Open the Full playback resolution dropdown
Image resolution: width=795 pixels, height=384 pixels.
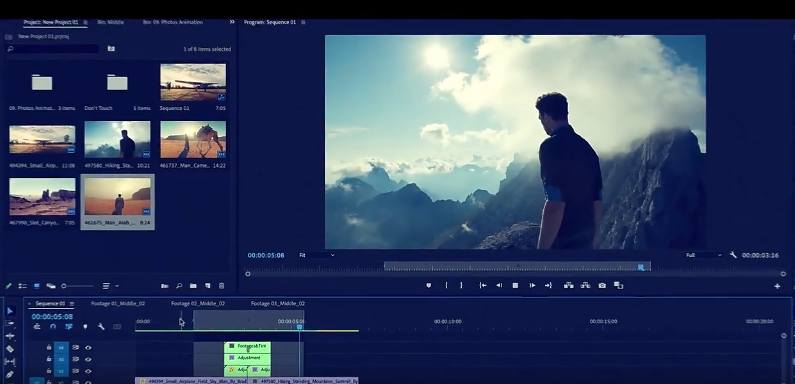click(x=703, y=255)
